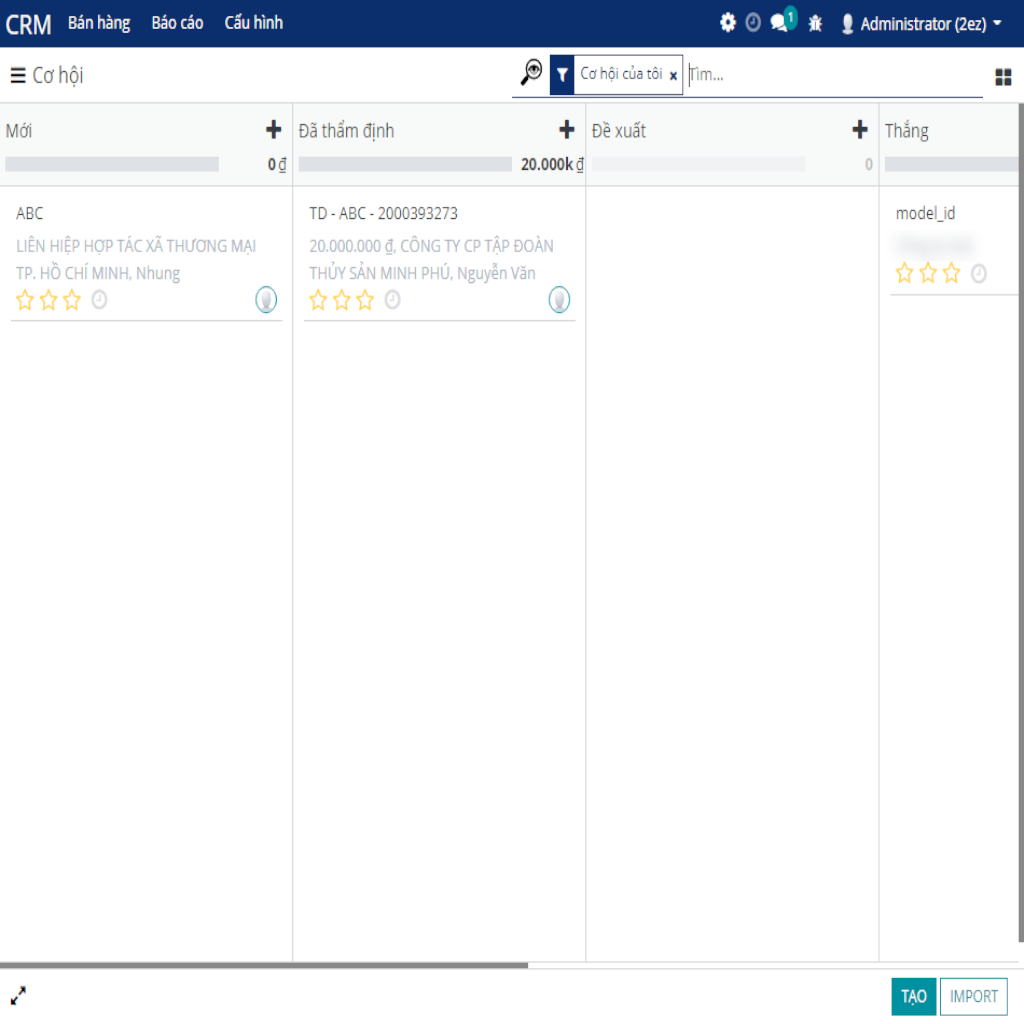
Task: Click the IMPORT button
Action: tap(973, 996)
